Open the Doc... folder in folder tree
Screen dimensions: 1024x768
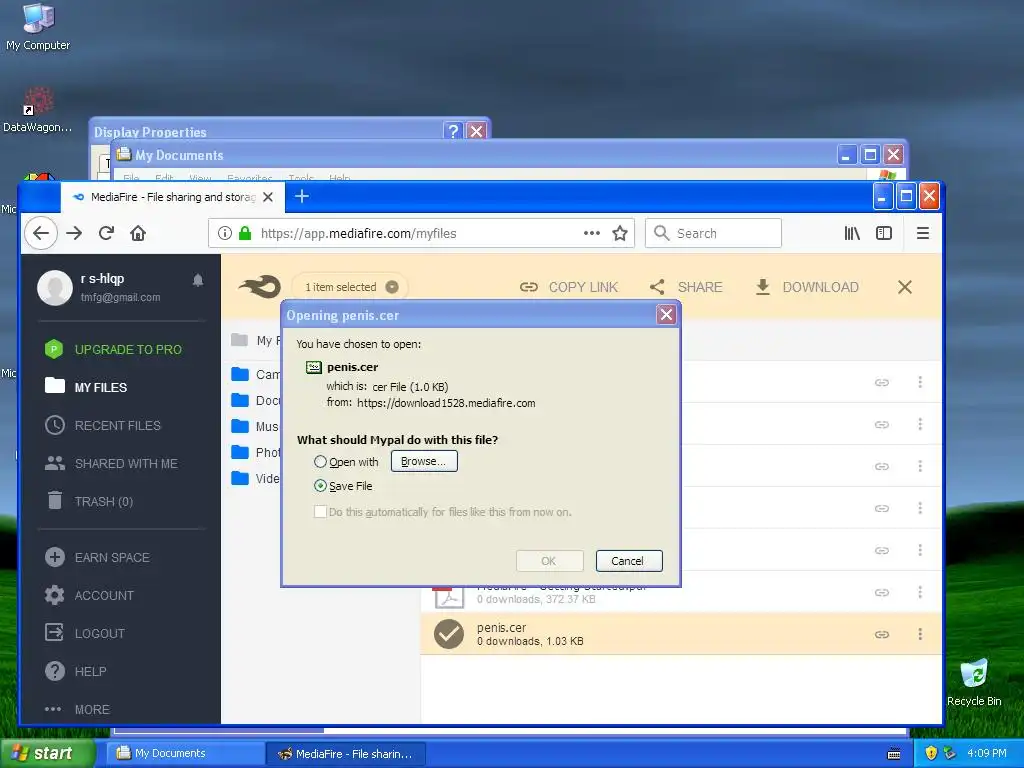coord(255,400)
